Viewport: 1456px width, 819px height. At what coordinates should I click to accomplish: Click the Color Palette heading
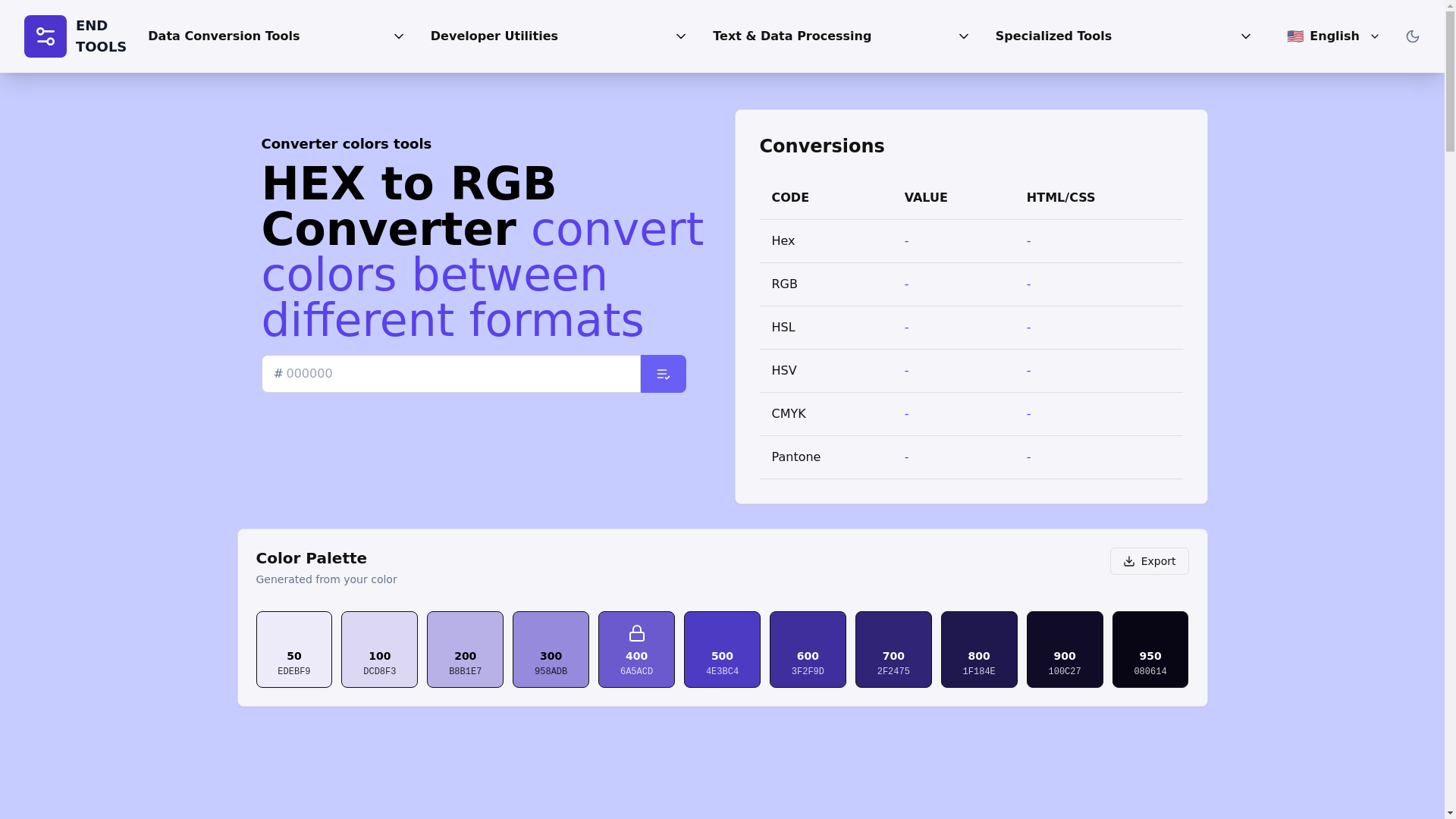click(x=311, y=558)
